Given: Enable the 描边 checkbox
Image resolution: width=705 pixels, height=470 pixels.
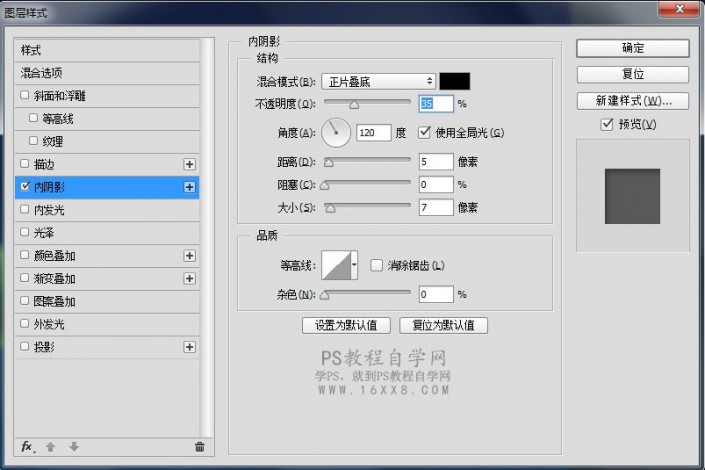Looking at the screenshot, I should [25, 164].
